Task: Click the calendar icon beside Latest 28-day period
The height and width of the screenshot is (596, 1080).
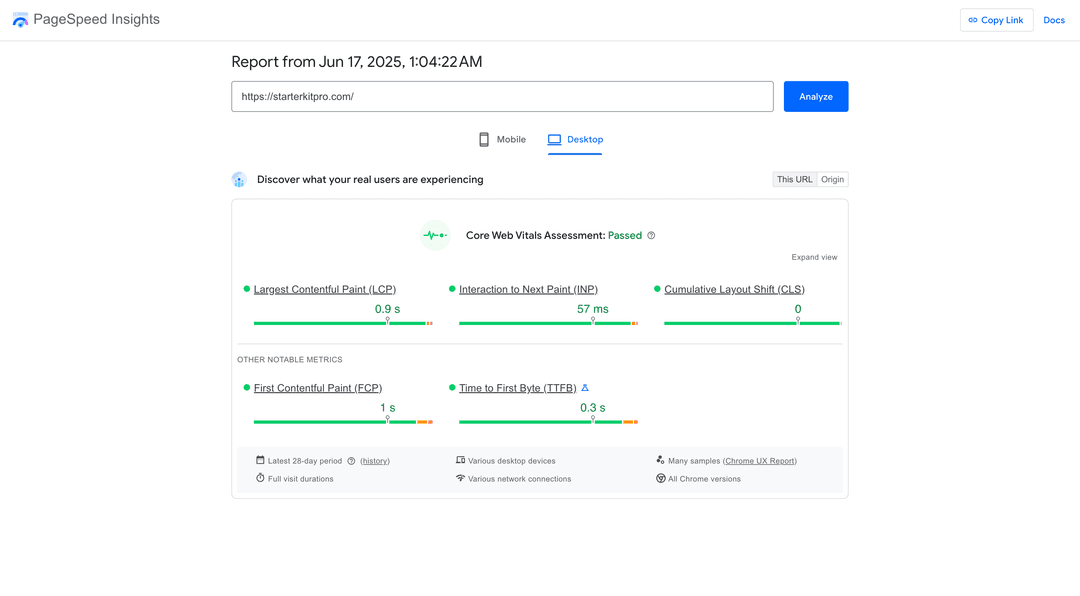Action: tap(260, 460)
